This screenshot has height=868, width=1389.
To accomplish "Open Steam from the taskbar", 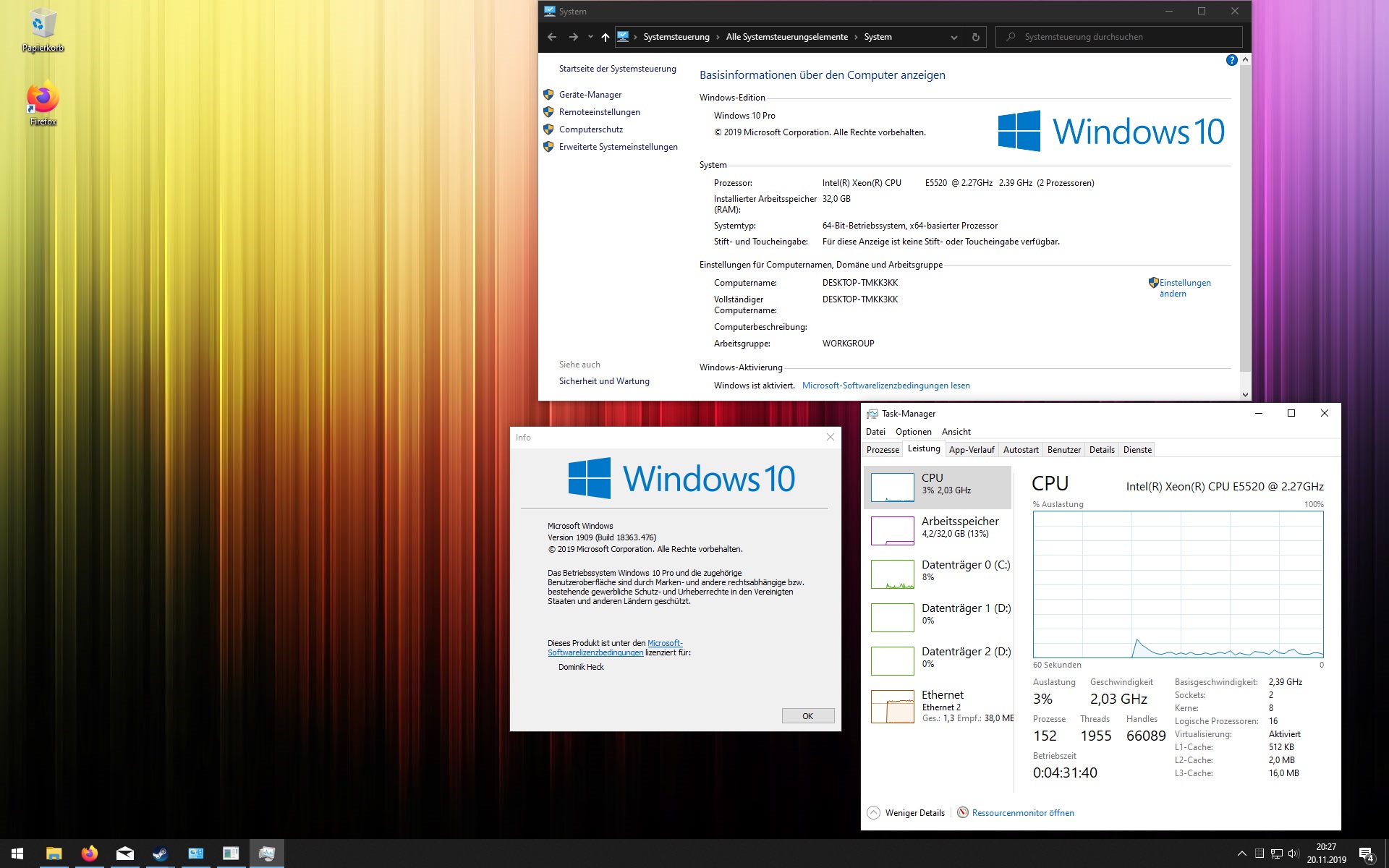I will 160,854.
